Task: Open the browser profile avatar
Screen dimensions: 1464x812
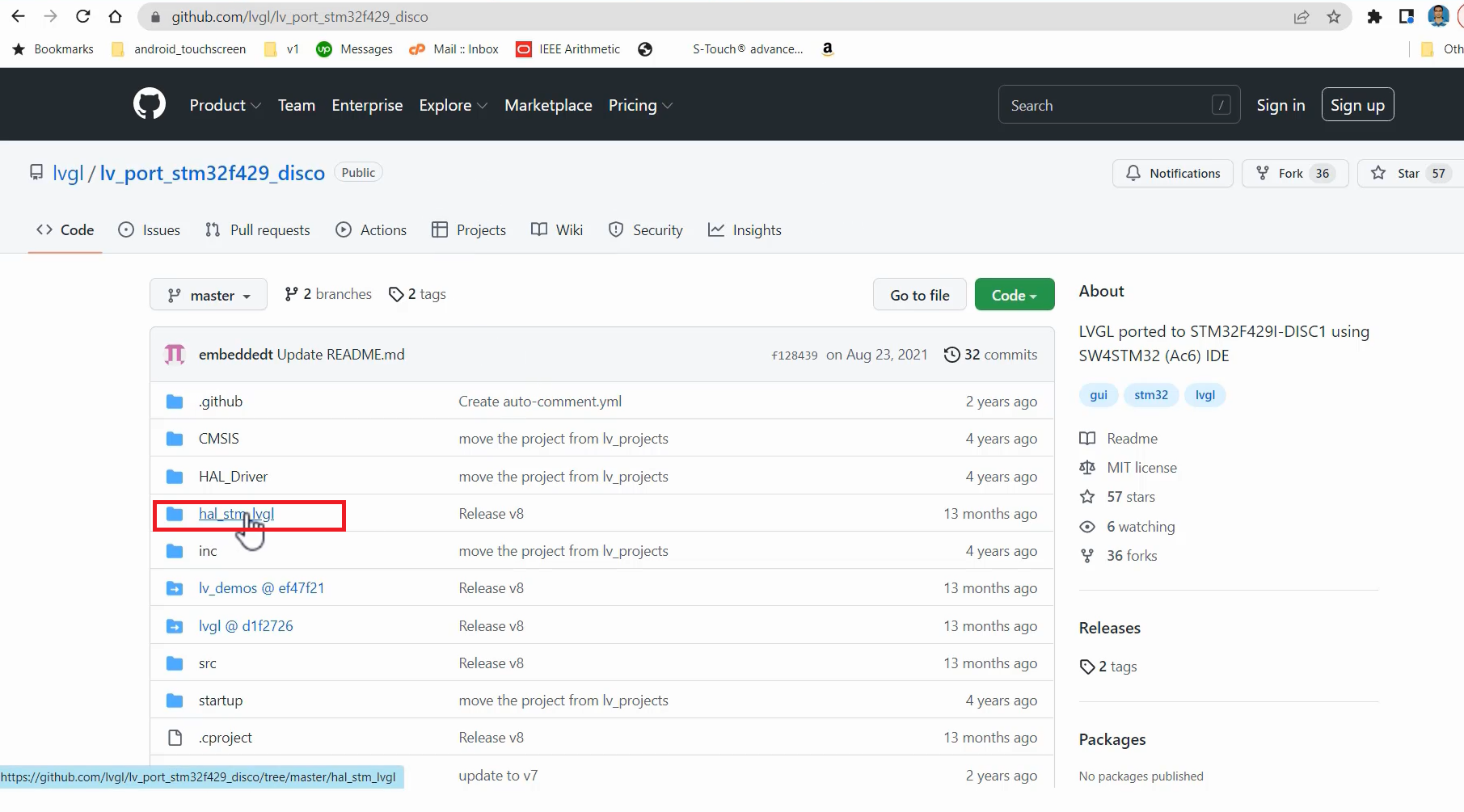Action: click(x=1438, y=16)
